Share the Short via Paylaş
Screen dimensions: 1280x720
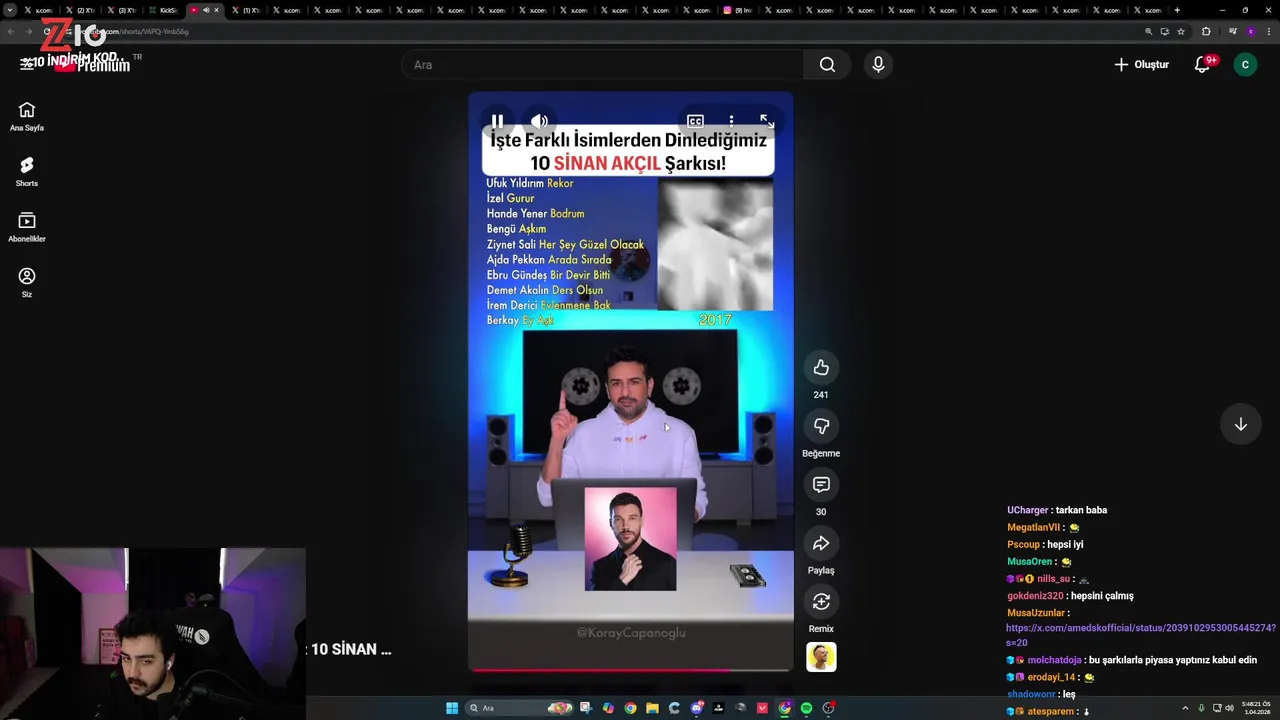(821, 543)
